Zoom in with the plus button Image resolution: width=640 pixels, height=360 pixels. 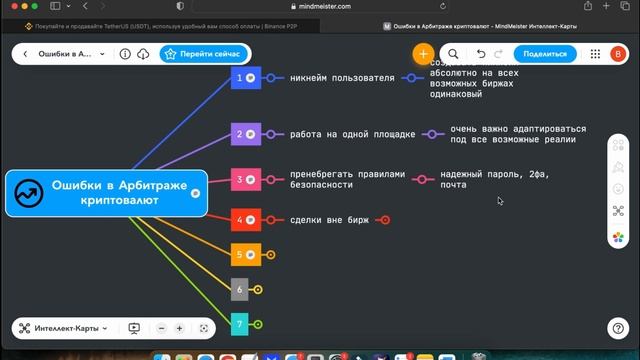tap(179, 328)
